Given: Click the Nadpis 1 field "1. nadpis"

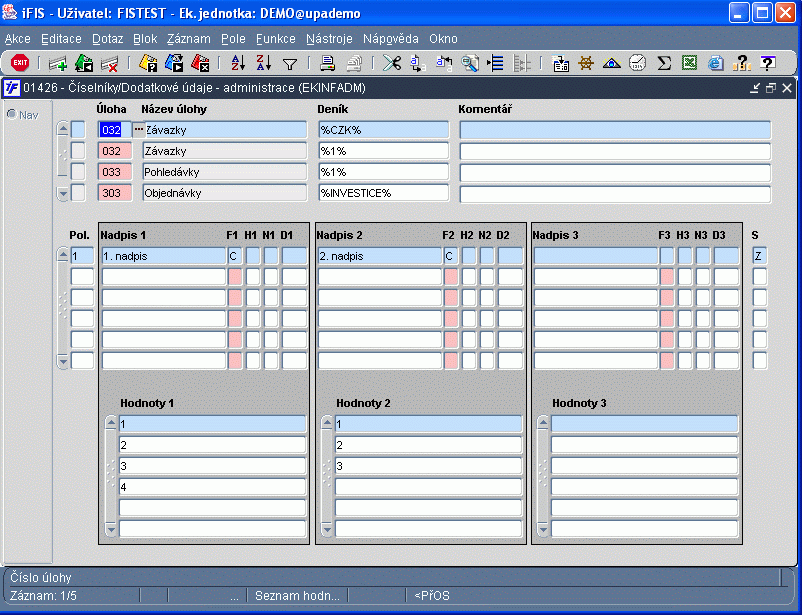Looking at the screenshot, I should [164, 256].
